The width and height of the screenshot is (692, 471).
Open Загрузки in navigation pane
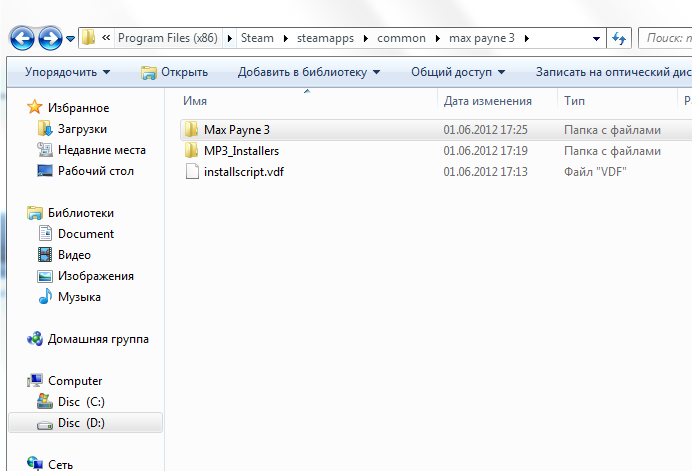pyautogui.click(x=83, y=129)
